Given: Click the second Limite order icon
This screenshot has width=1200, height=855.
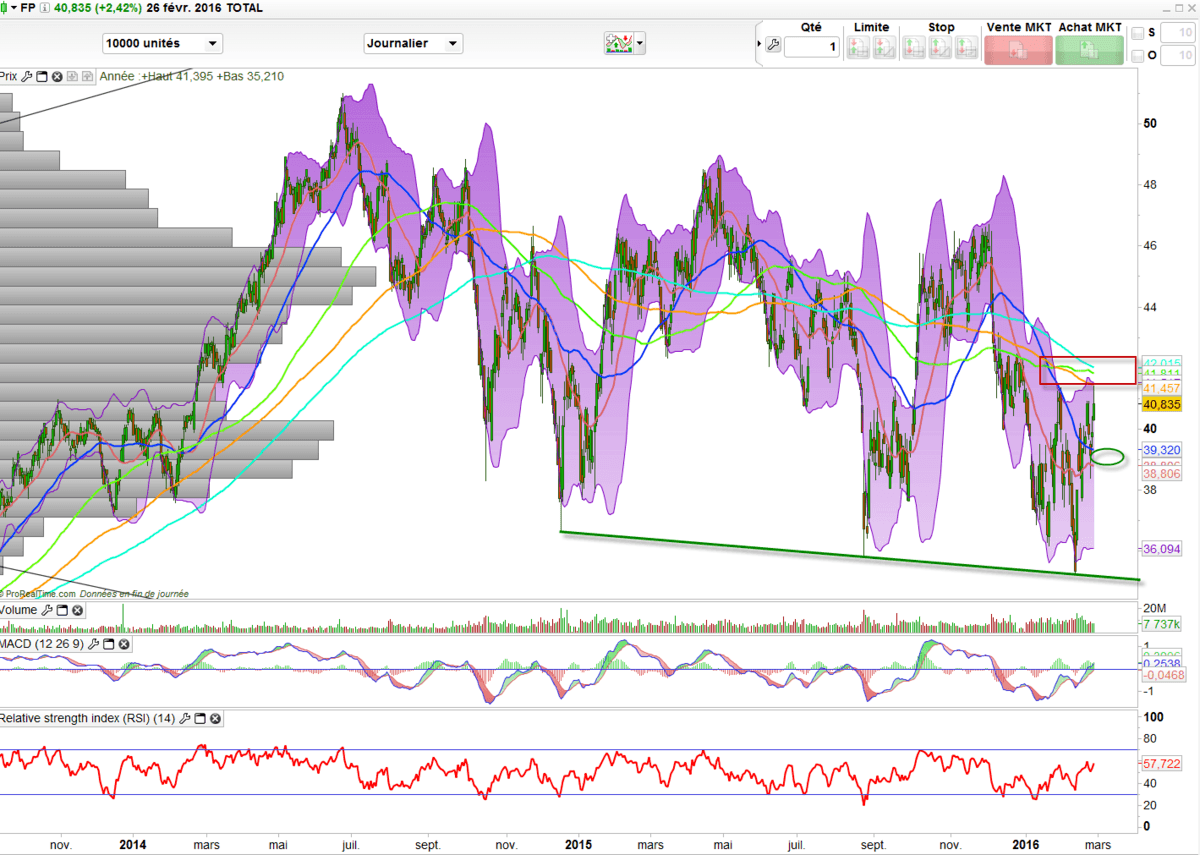Looking at the screenshot, I should tap(884, 47).
